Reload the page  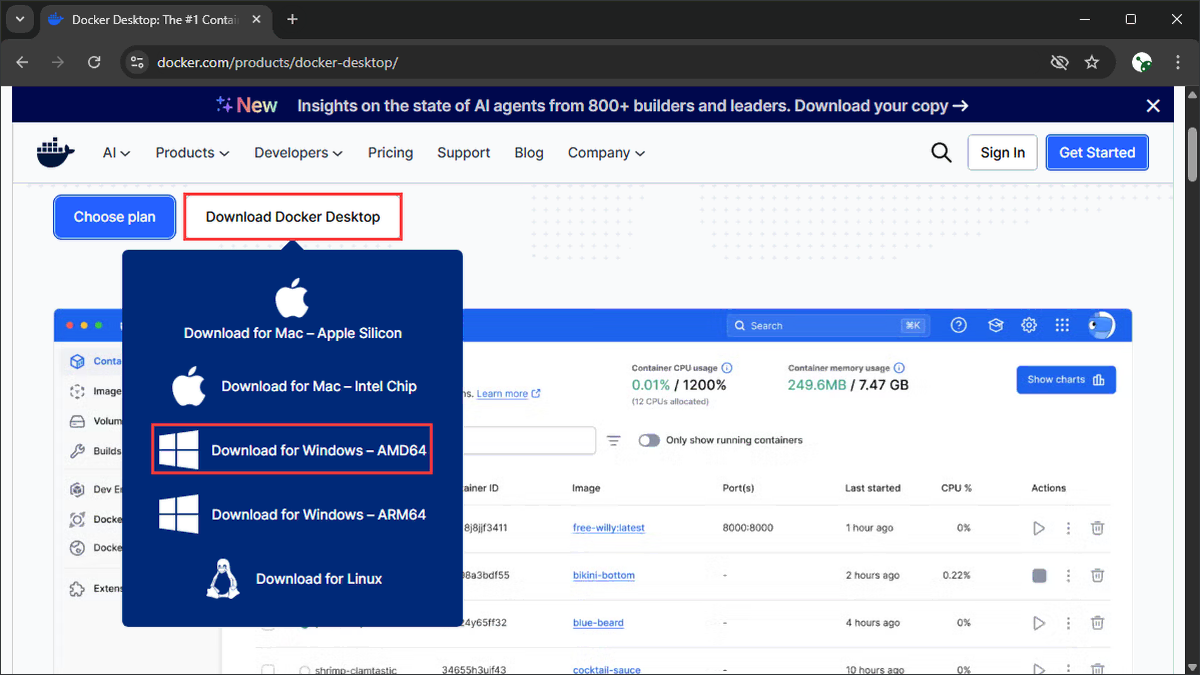(x=94, y=62)
